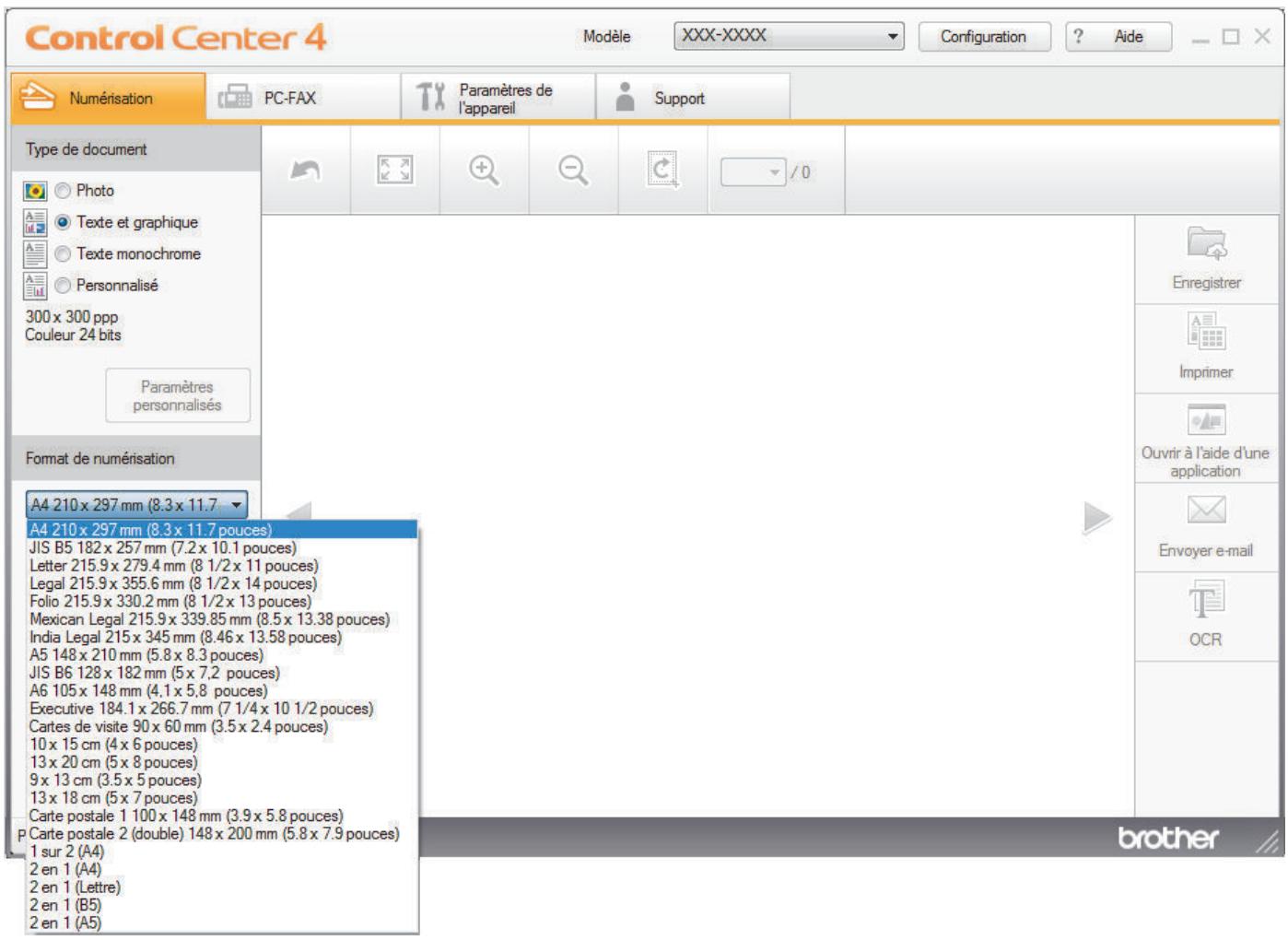Select Cartes de visite 90 x 60 mm
The width and height of the screenshot is (1288, 940).
click(222, 726)
